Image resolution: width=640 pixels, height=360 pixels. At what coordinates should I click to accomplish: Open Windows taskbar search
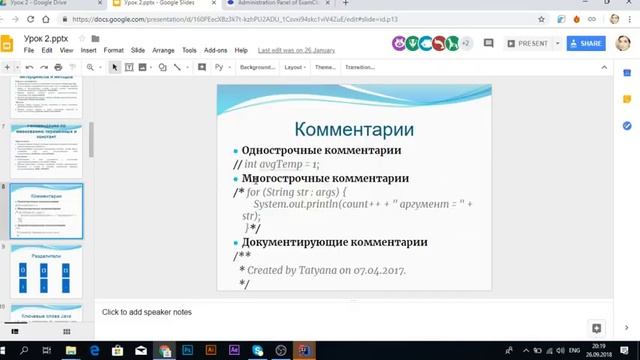tap(24, 350)
